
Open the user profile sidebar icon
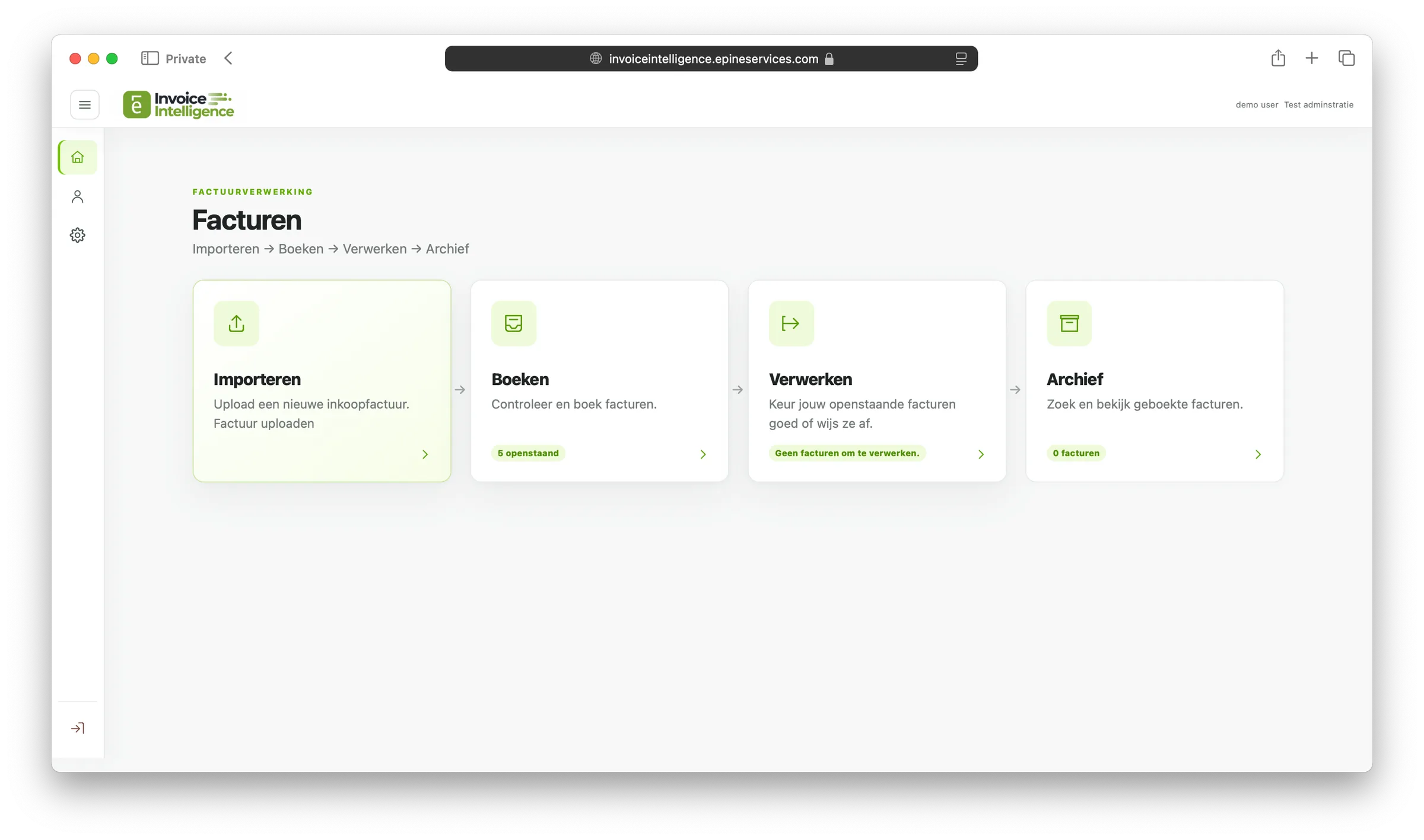(x=78, y=196)
